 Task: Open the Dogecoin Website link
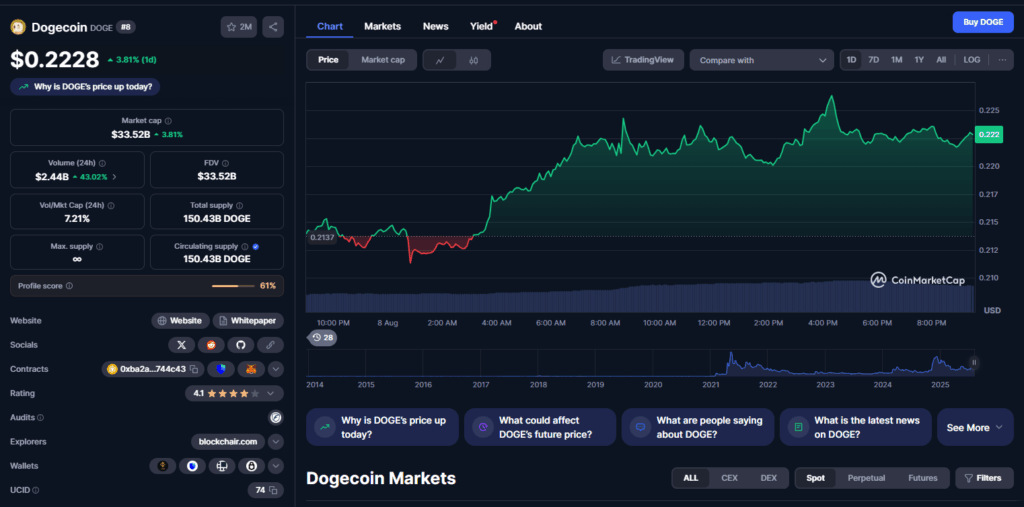coord(181,321)
